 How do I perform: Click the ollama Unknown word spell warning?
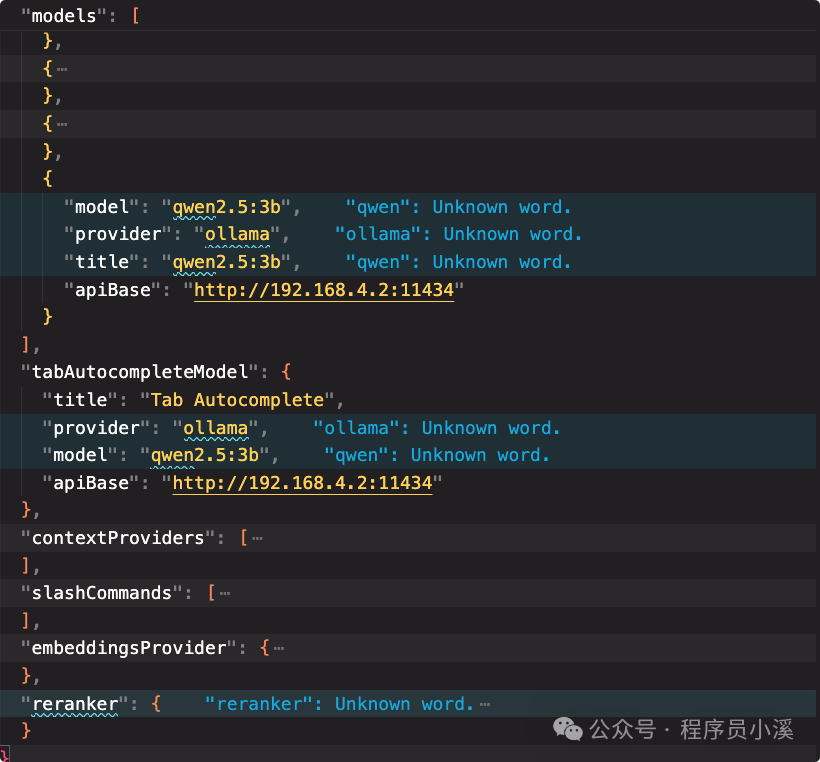tap(460, 233)
